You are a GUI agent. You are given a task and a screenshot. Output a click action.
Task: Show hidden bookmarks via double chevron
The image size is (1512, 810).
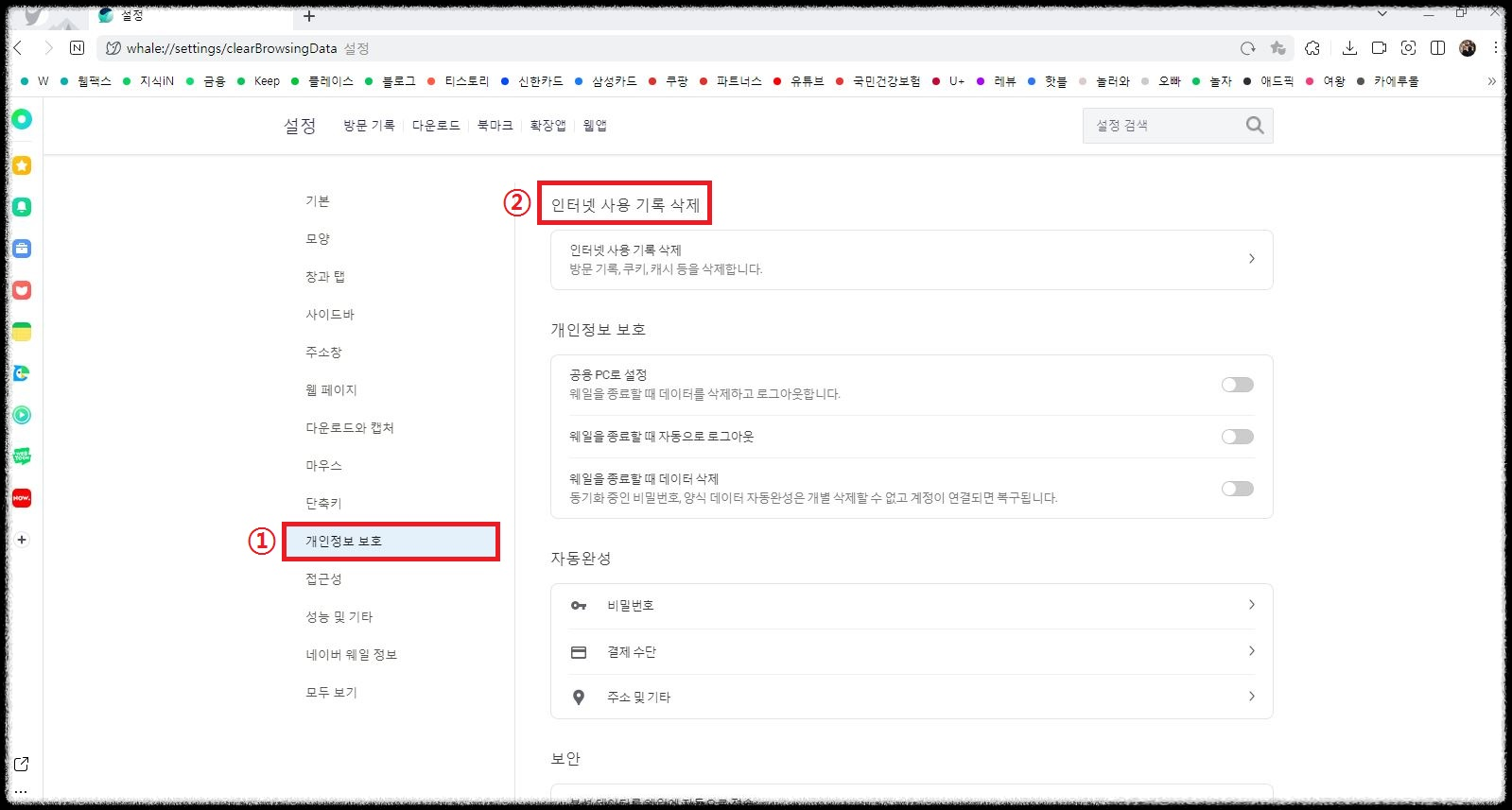[x=1491, y=81]
